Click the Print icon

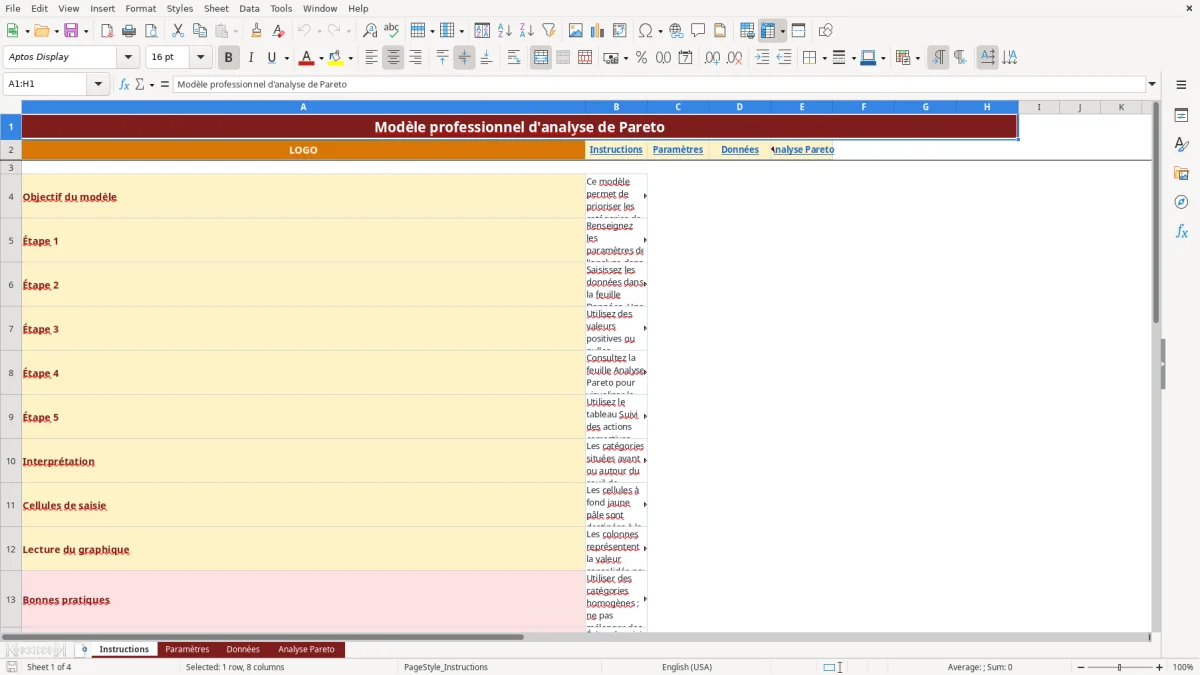click(129, 31)
